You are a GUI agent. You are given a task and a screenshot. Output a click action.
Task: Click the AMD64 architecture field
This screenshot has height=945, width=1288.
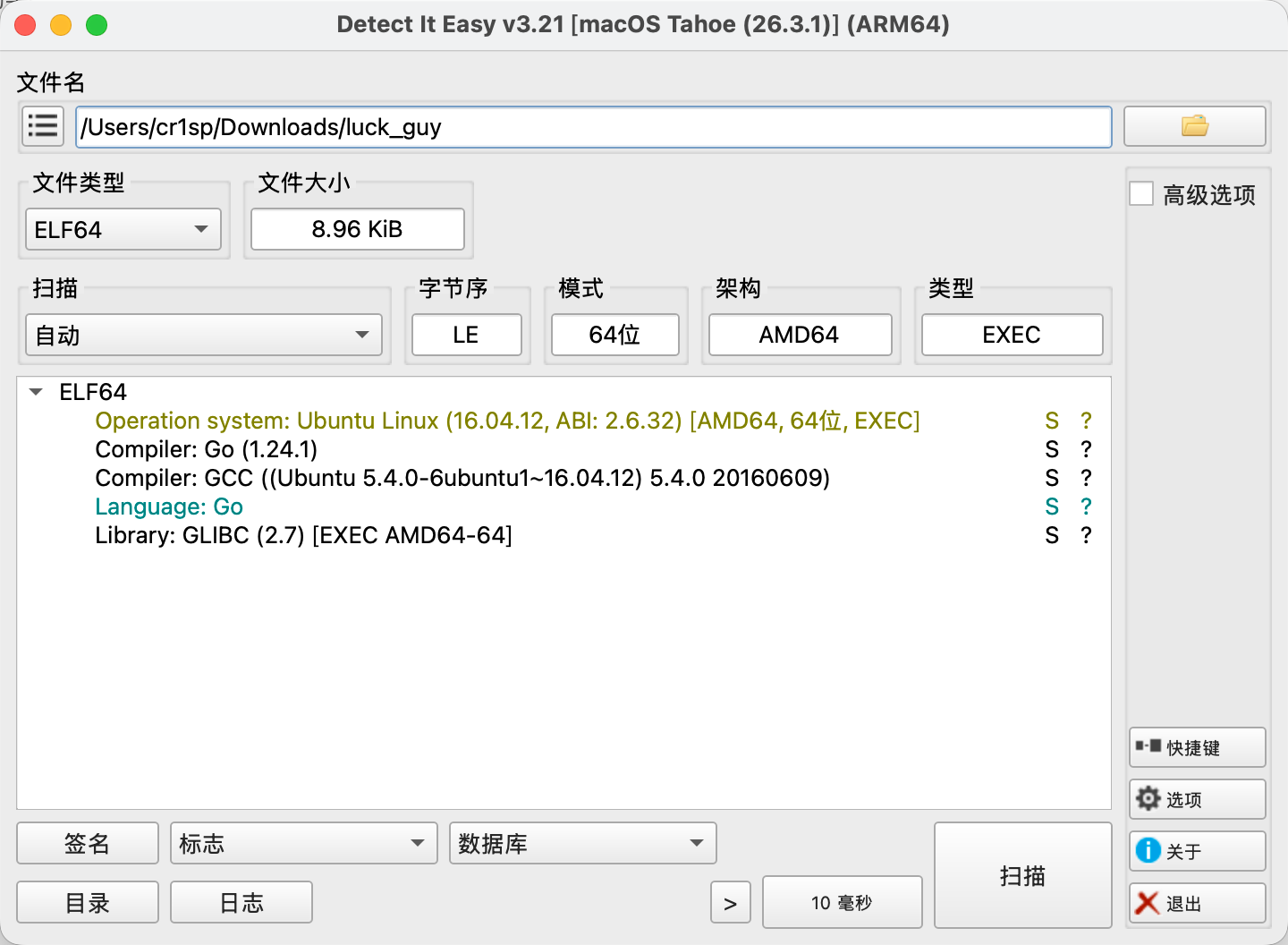coord(800,335)
